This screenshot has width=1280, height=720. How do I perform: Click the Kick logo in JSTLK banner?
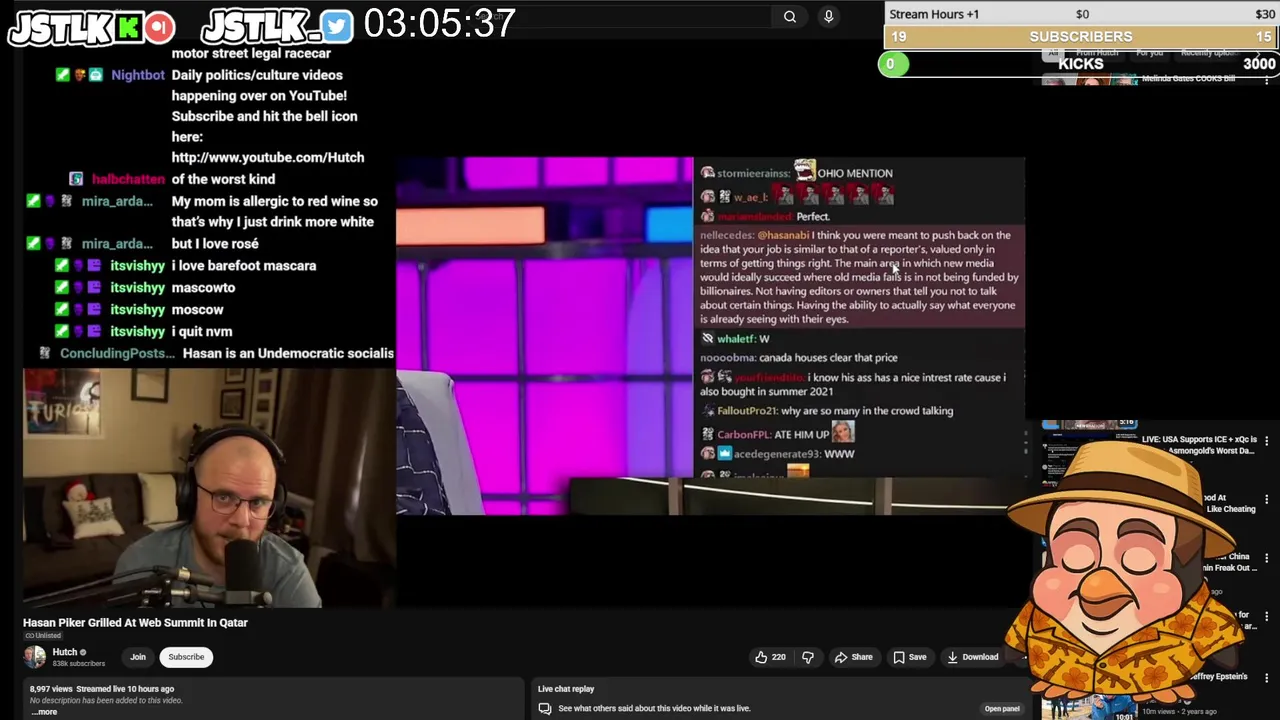coord(128,27)
